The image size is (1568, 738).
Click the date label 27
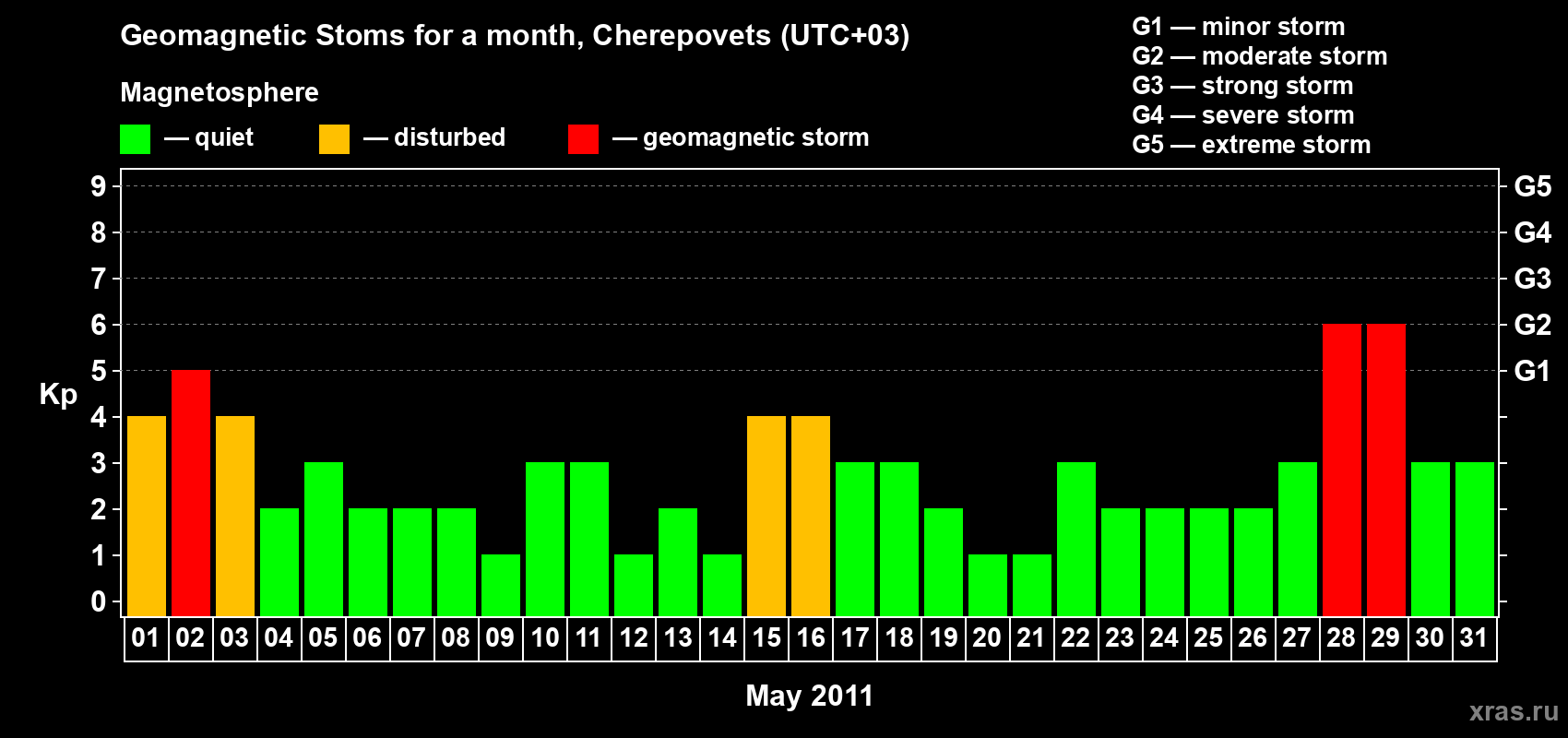coord(1297,637)
